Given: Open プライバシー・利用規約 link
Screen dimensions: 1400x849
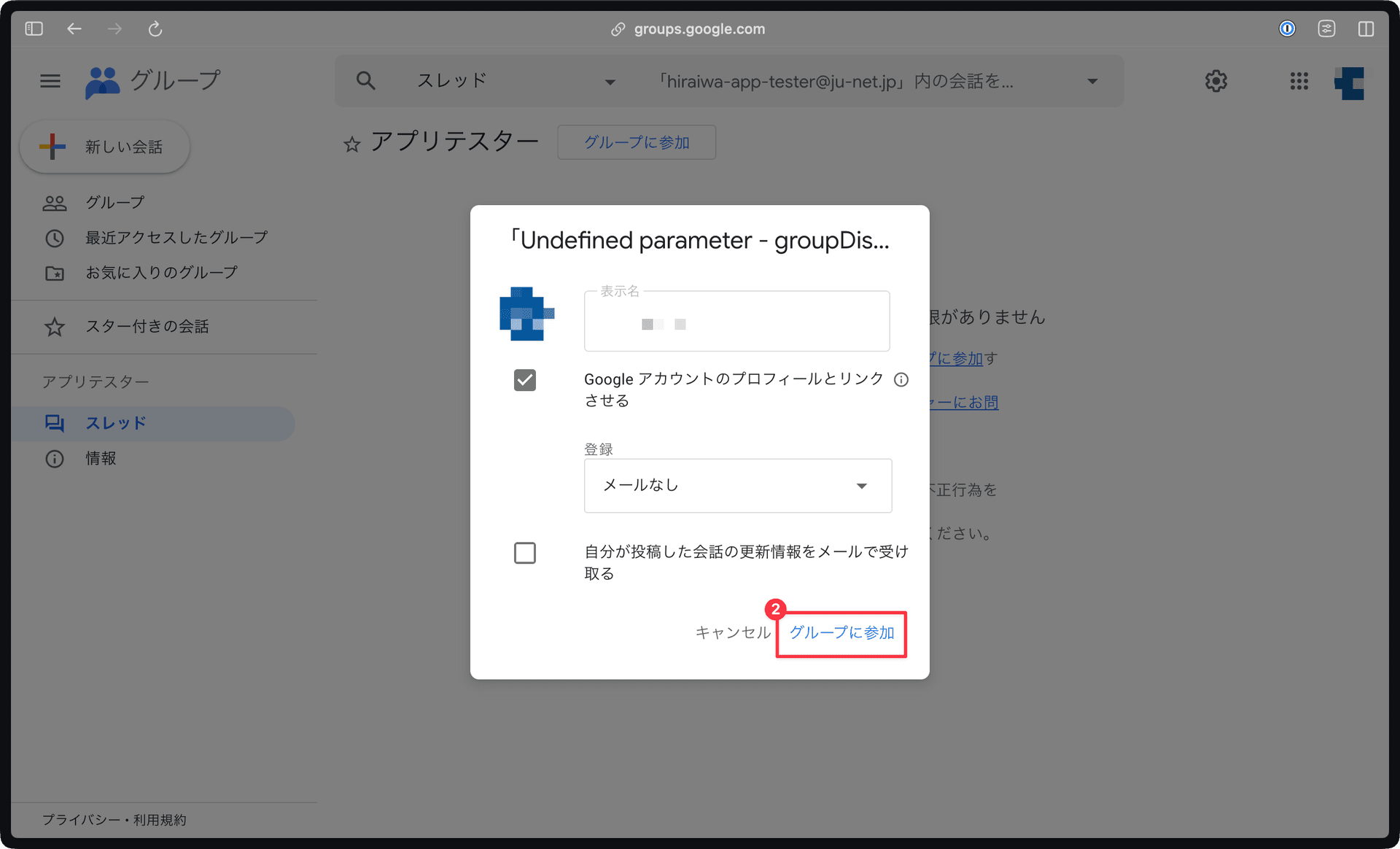Looking at the screenshot, I should 114,820.
